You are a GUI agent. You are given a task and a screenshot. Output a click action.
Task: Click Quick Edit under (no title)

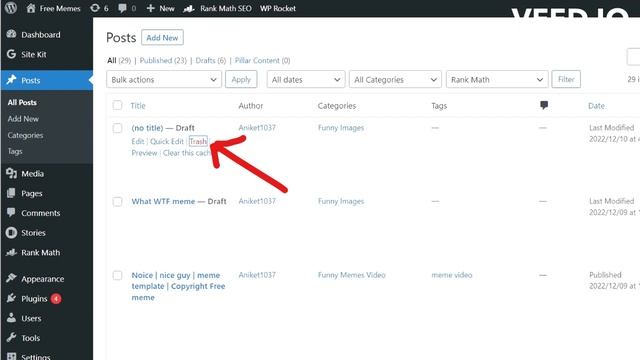(x=167, y=141)
